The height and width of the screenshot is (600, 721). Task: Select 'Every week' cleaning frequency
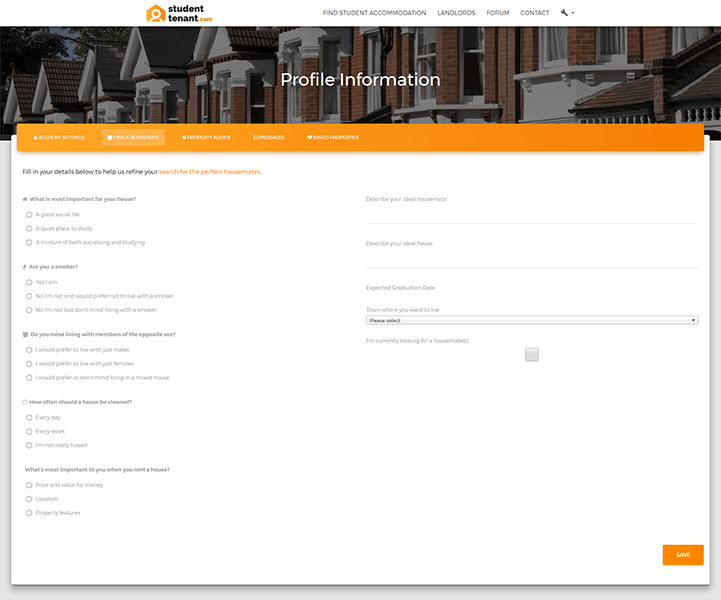tap(29, 431)
